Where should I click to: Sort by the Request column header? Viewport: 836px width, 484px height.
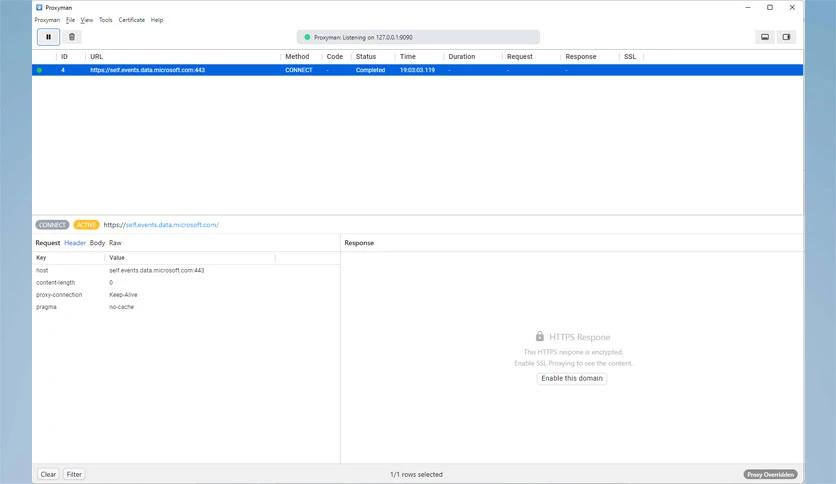coord(520,57)
